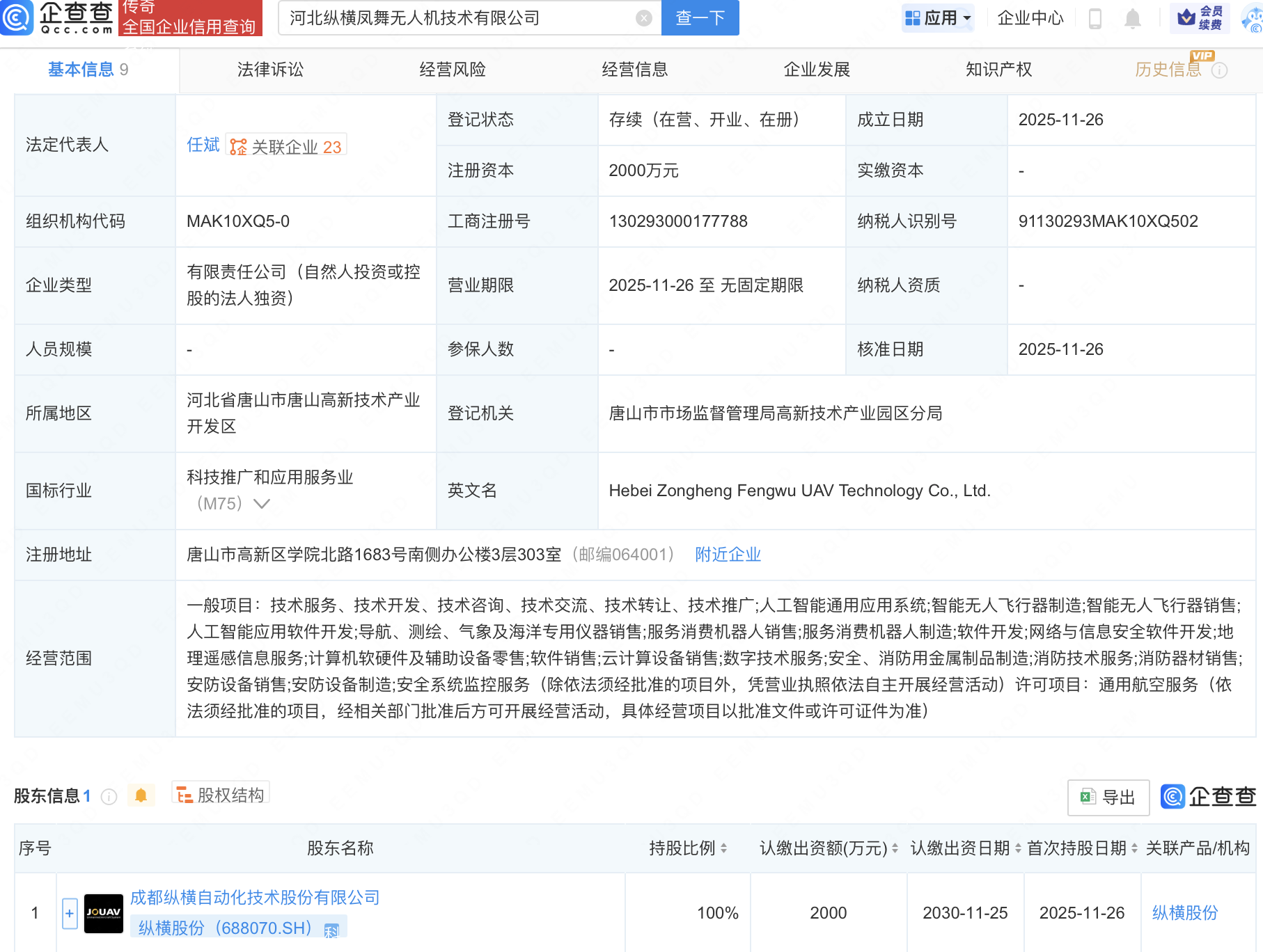1263x952 pixels.
Task: Switch to the 知识产权 tab
Action: point(998,70)
